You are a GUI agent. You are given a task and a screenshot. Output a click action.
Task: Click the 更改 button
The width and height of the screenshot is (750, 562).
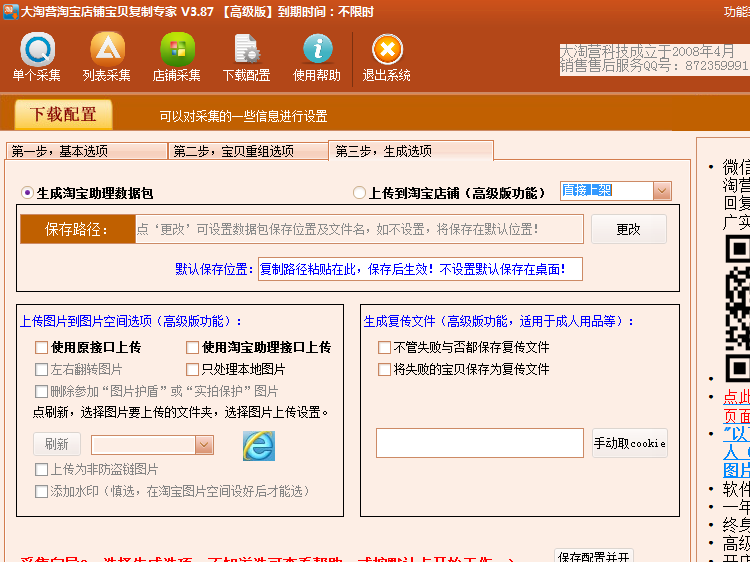(629, 230)
